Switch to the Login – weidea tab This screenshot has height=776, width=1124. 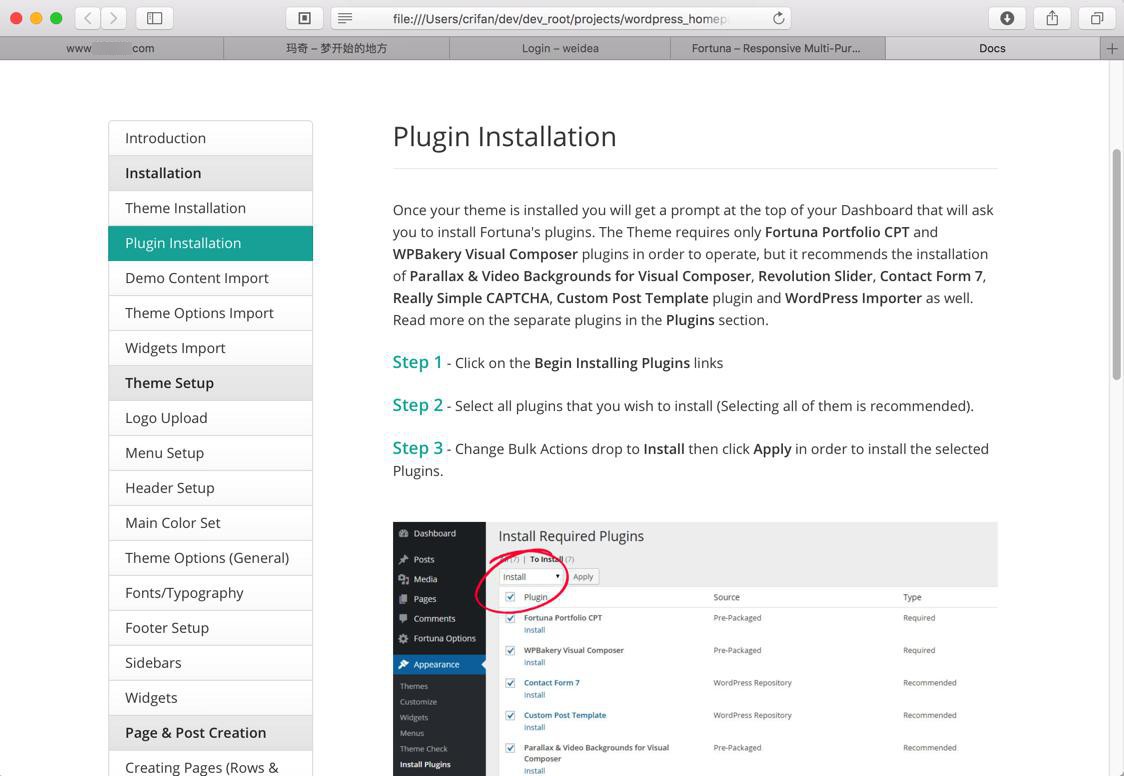[560, 48]
